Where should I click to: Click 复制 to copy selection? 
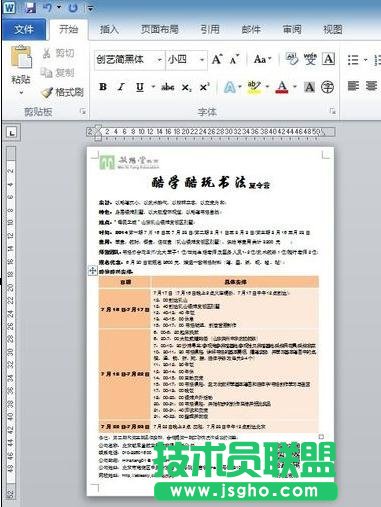point(58,72)
